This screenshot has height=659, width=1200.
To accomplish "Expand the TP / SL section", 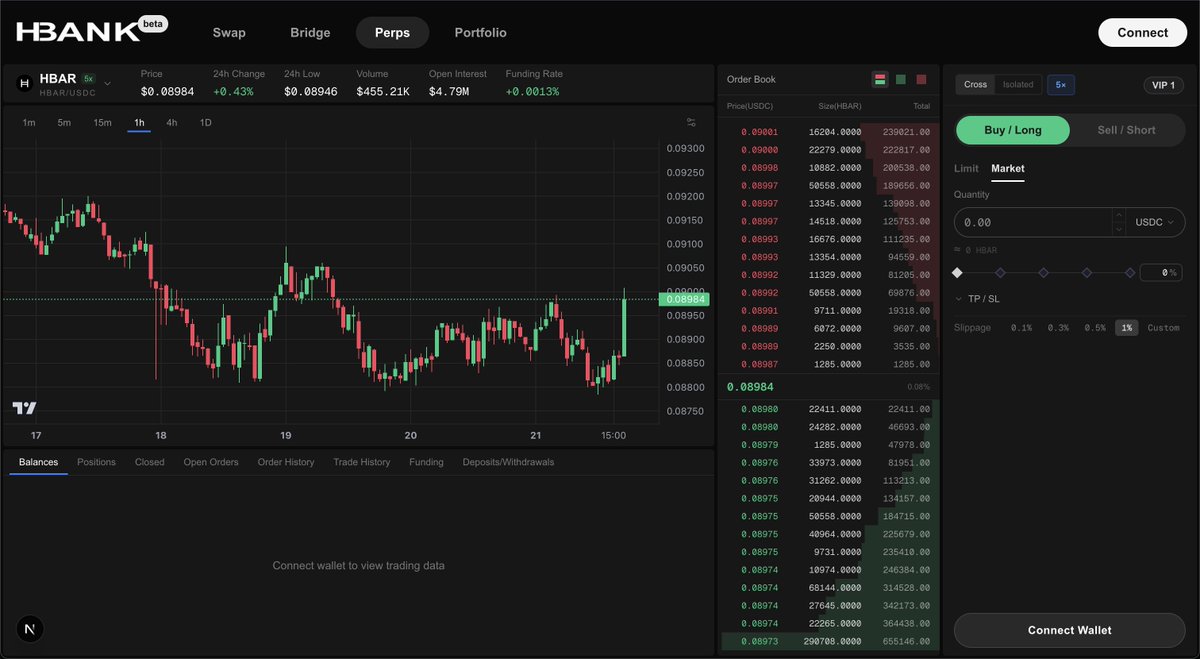I will pos(977,299).
